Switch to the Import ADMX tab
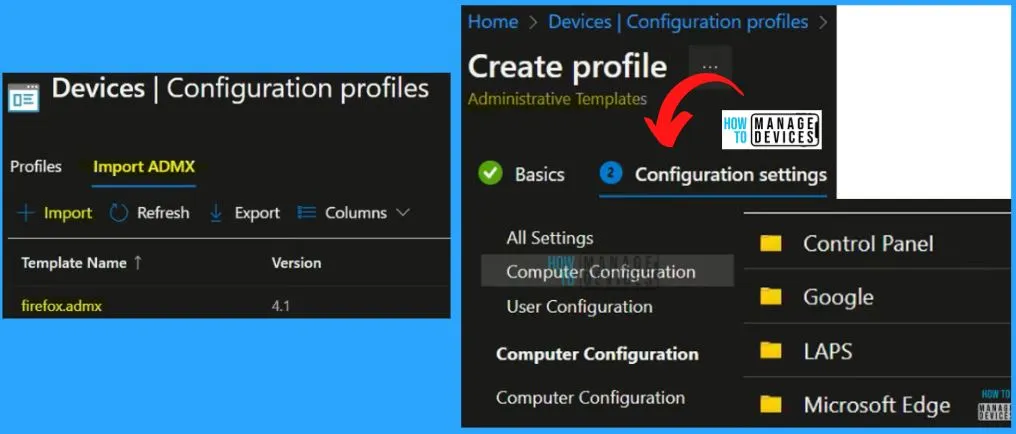This screenshot has width=1016, height=434. [x=144, y=166]
